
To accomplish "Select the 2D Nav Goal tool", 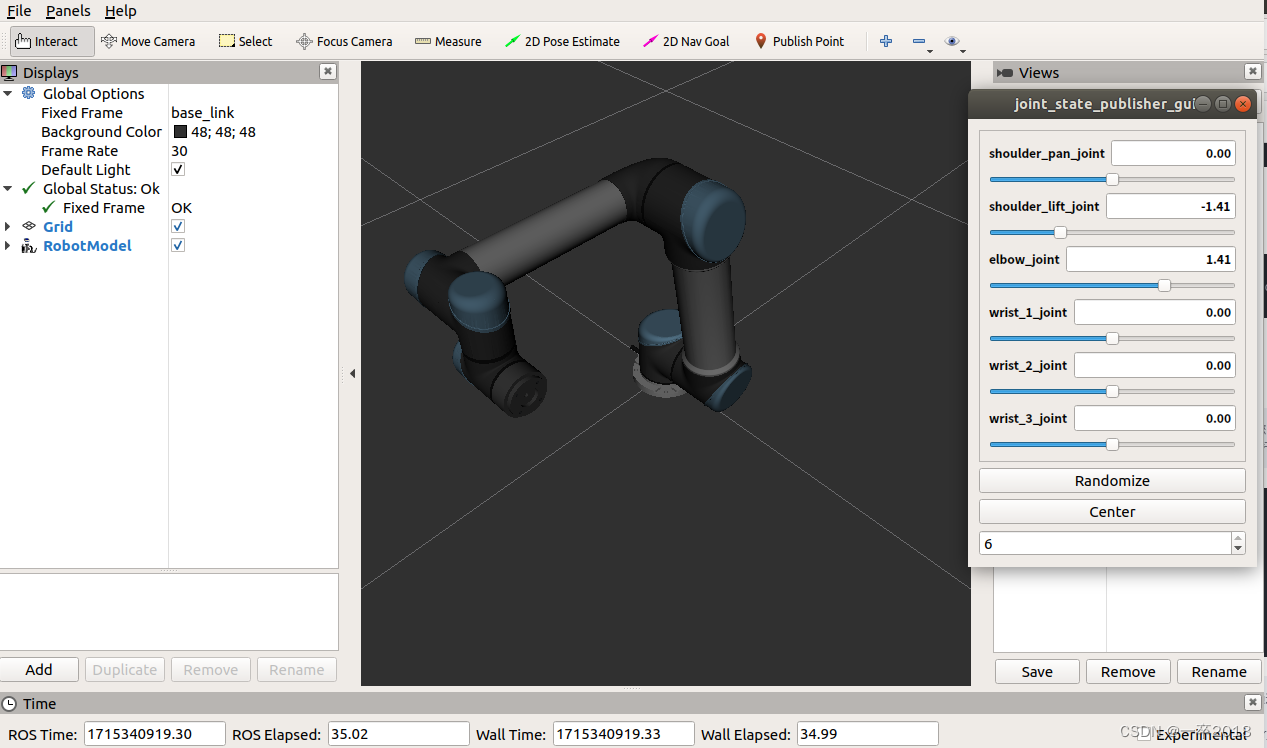I will click(686, 41).
